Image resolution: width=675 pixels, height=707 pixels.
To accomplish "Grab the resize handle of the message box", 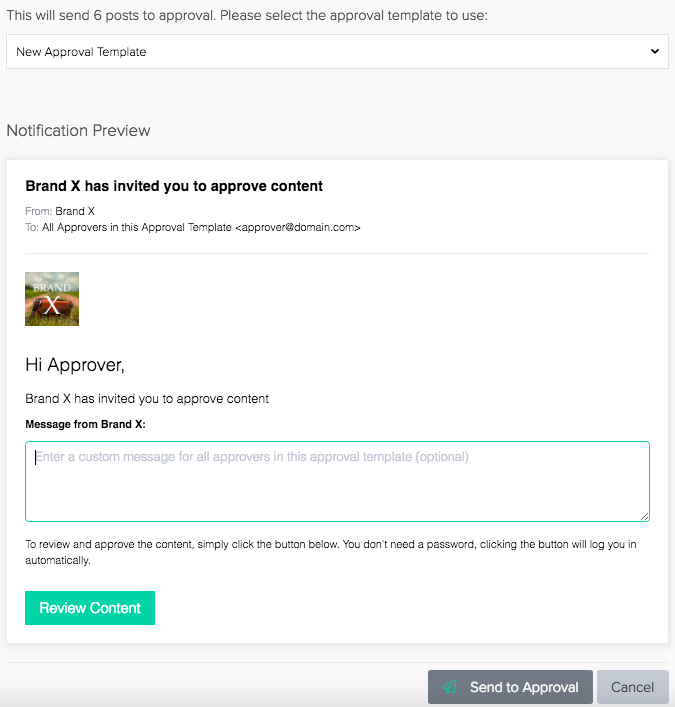I will (645, 517).
